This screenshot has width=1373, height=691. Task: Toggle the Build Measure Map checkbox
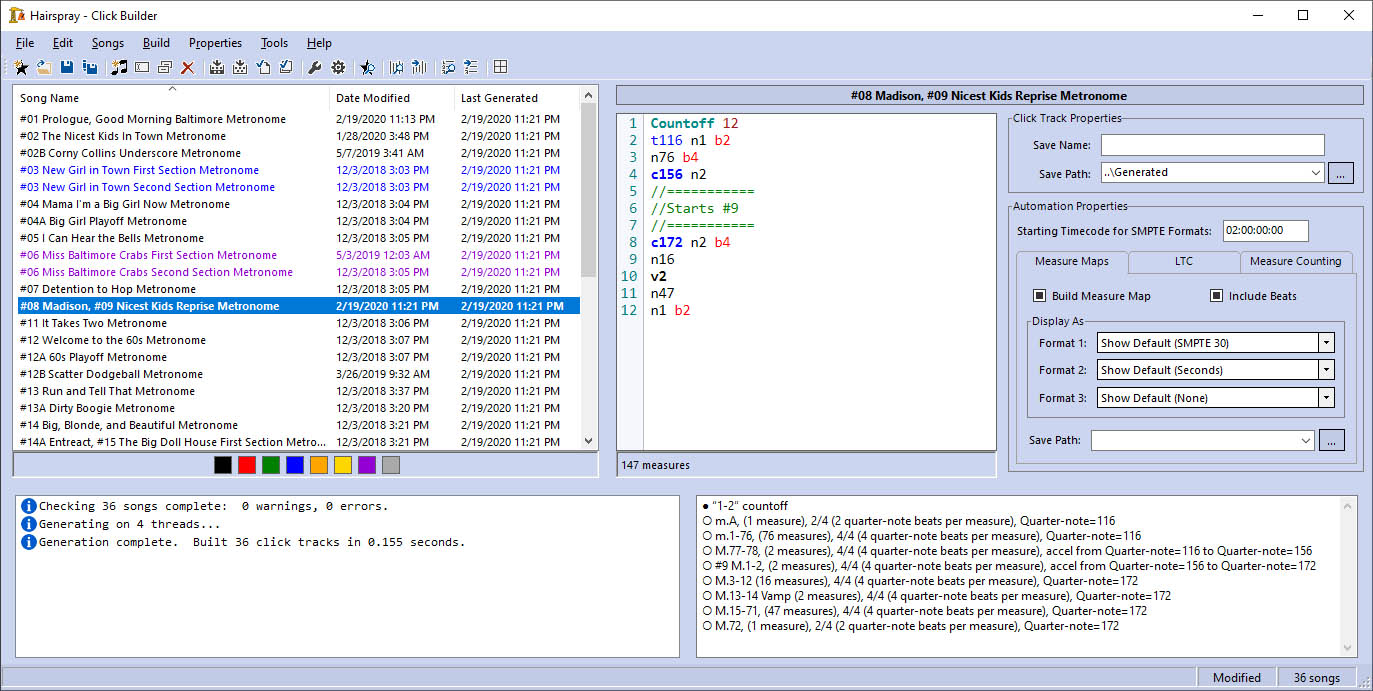click(x=1040, y=296)
